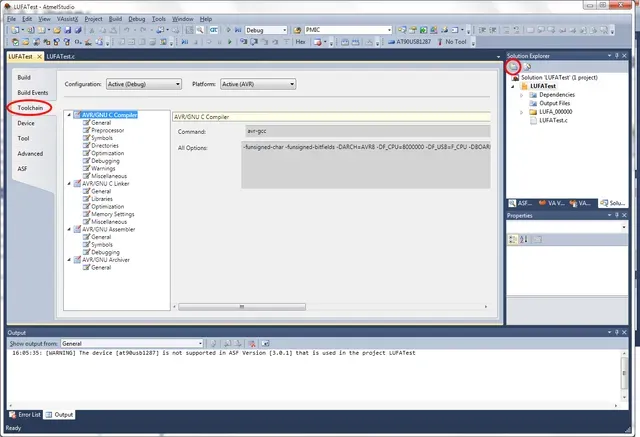Viewport: 640px width, 437px height.
Task: Open the Tools menu
Action: click(159, 19)
